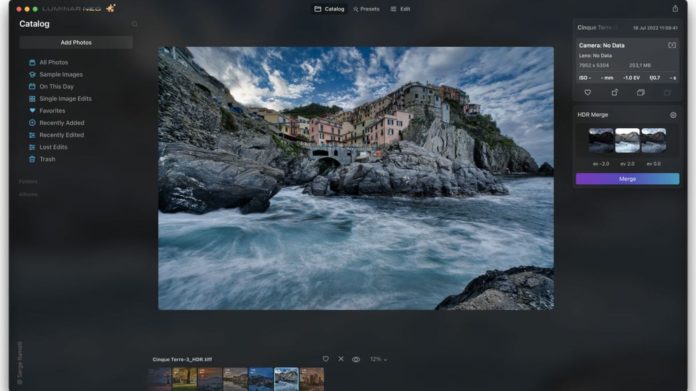The image size is (696, 391).
Task: Select Trash in the catalog list
Action: [x=47, y=159]
